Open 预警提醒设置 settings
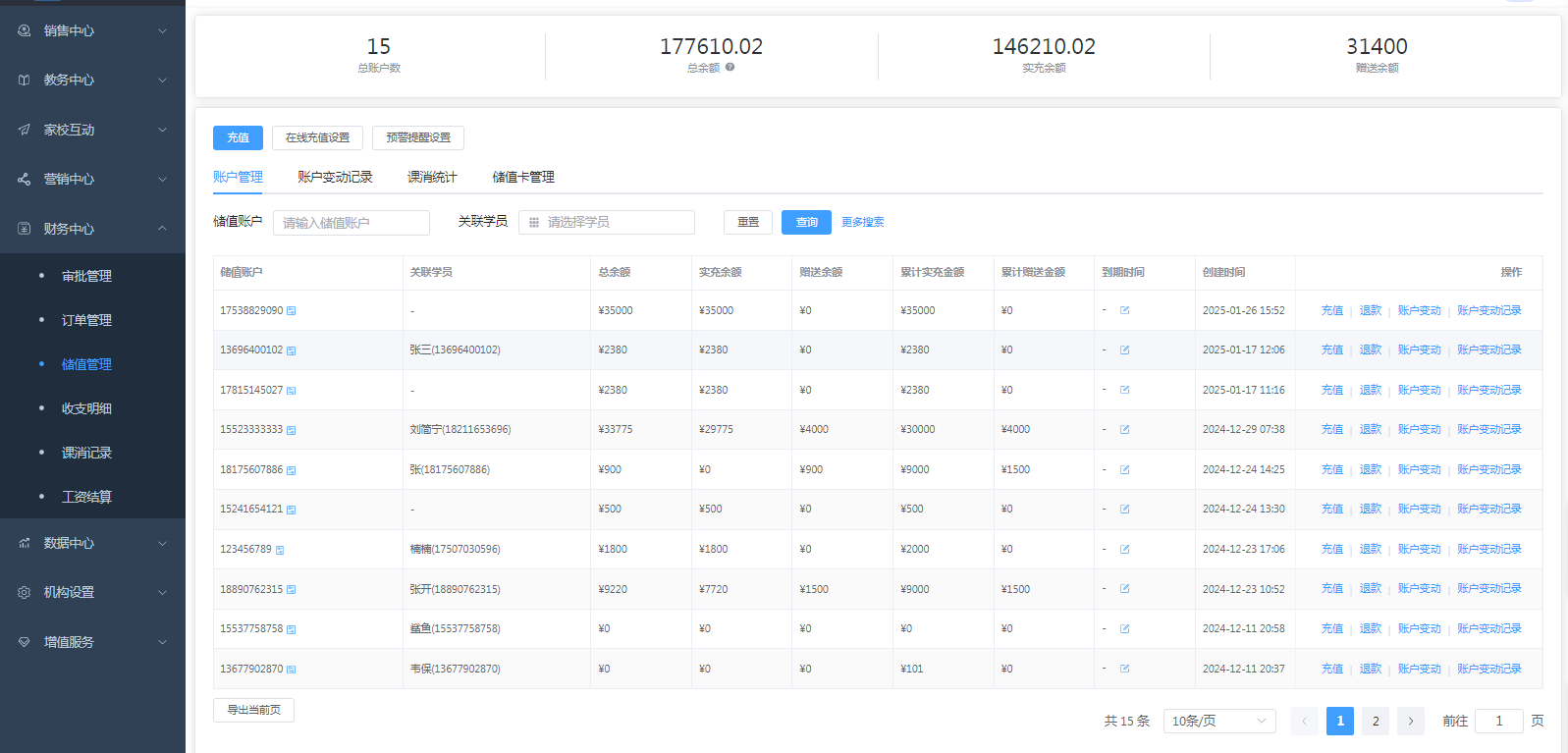The width and height of the screenshot is (1568, 753). [418, 137]
